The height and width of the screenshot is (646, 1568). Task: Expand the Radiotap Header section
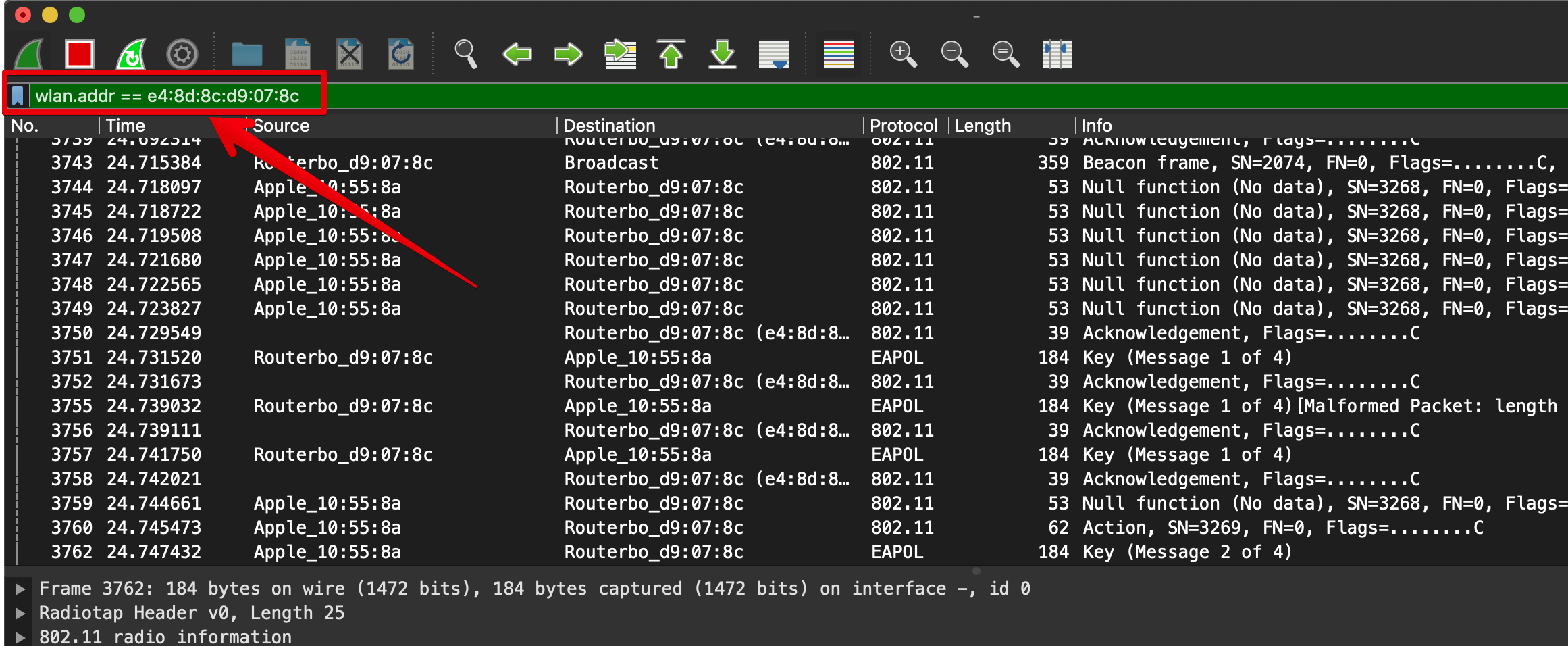[x=20, y=613]
